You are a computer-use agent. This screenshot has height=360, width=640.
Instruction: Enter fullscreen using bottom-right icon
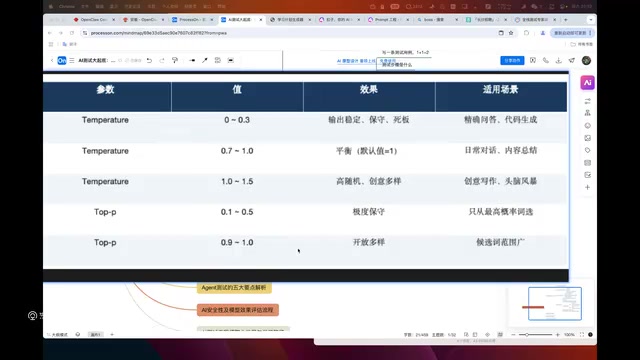point(582,335)
